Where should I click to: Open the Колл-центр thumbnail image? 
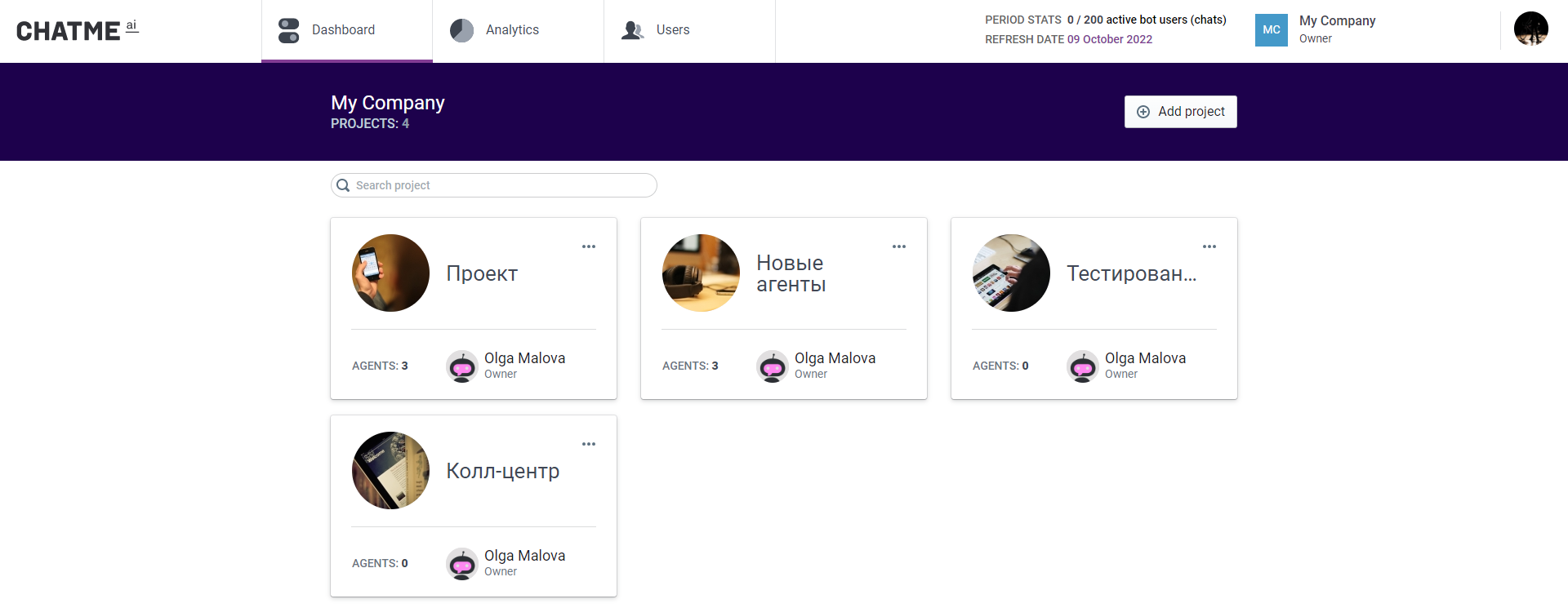point(390,471)
